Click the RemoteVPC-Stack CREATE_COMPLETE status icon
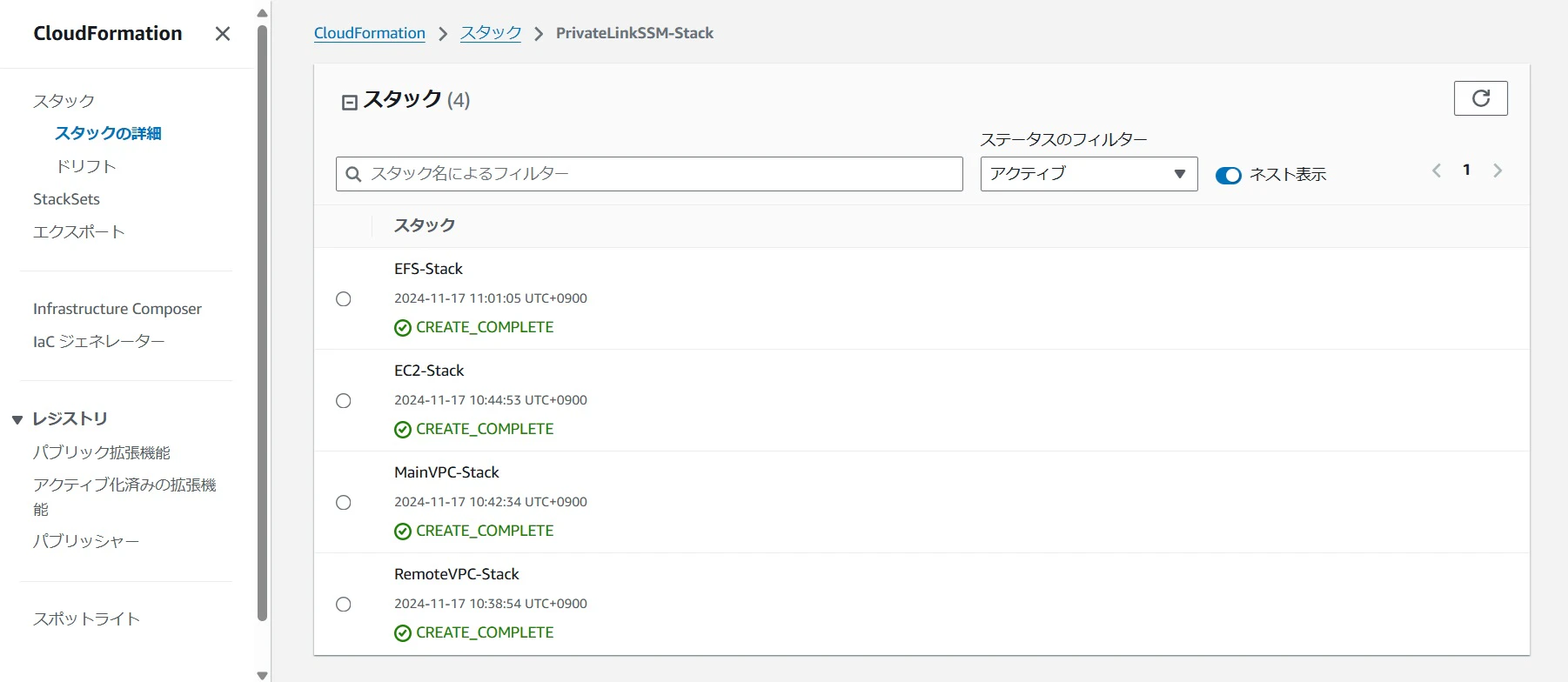 (x=403, y=633)
